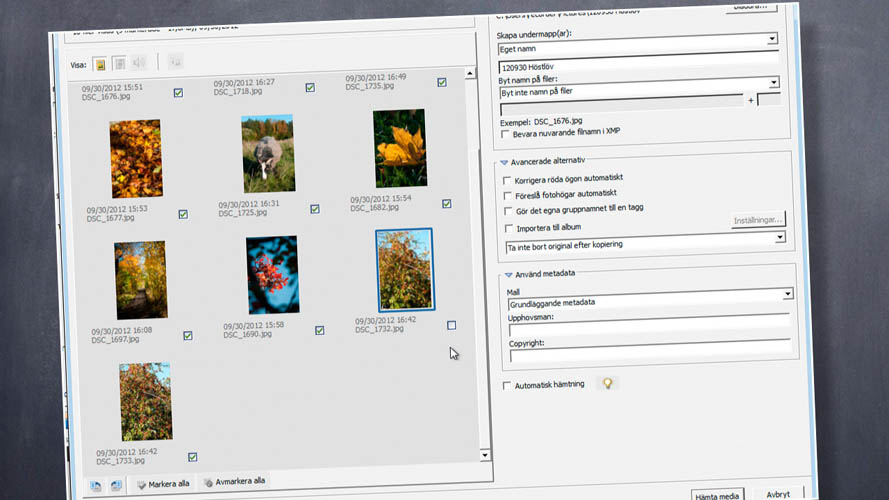Viewport: 889px width, 500px height.
Task: Open the Skapa undermapp(ar) dropdown
Action: (x=772, y=39)
